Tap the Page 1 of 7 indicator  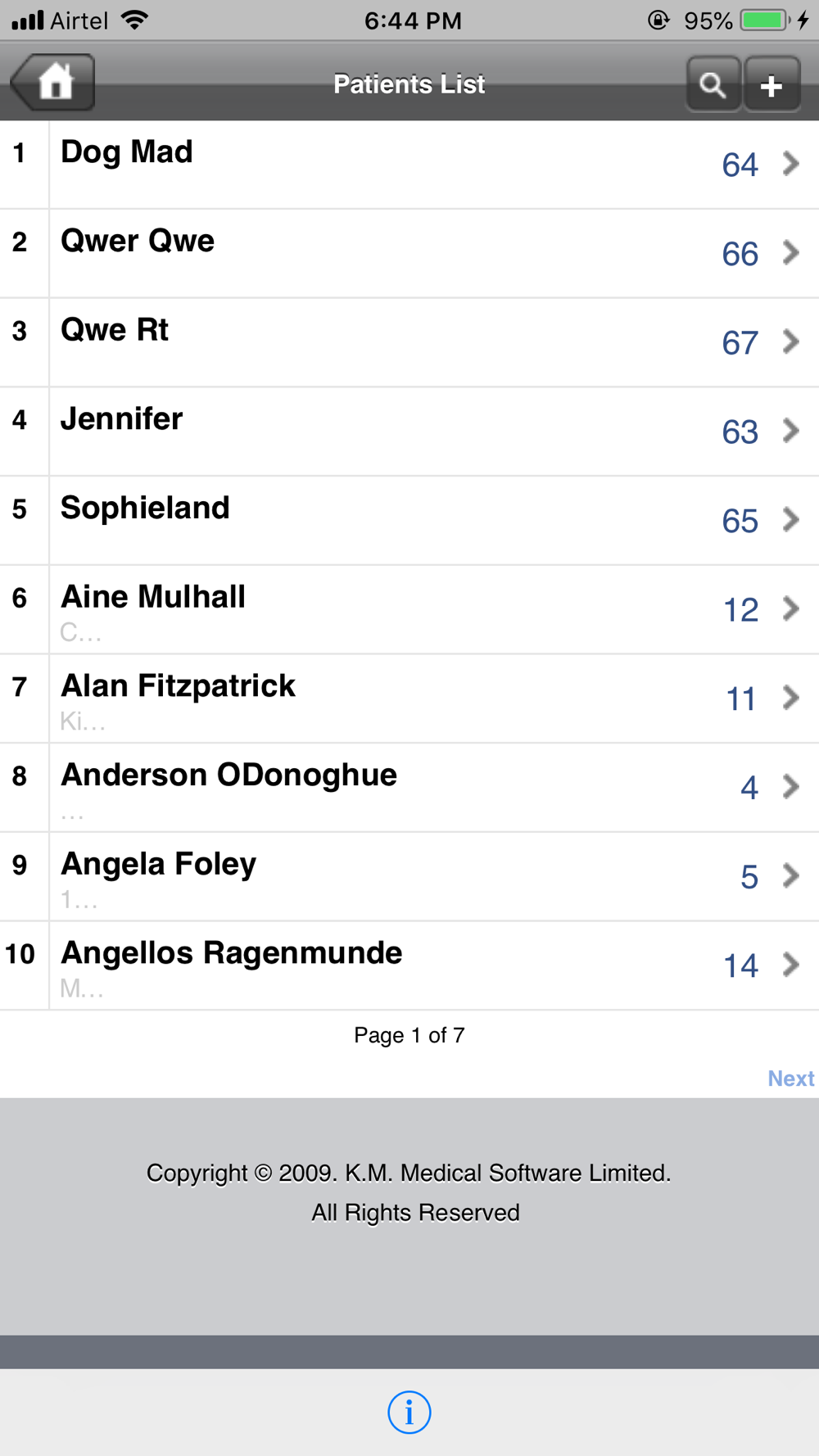(x=409, y=1035)
